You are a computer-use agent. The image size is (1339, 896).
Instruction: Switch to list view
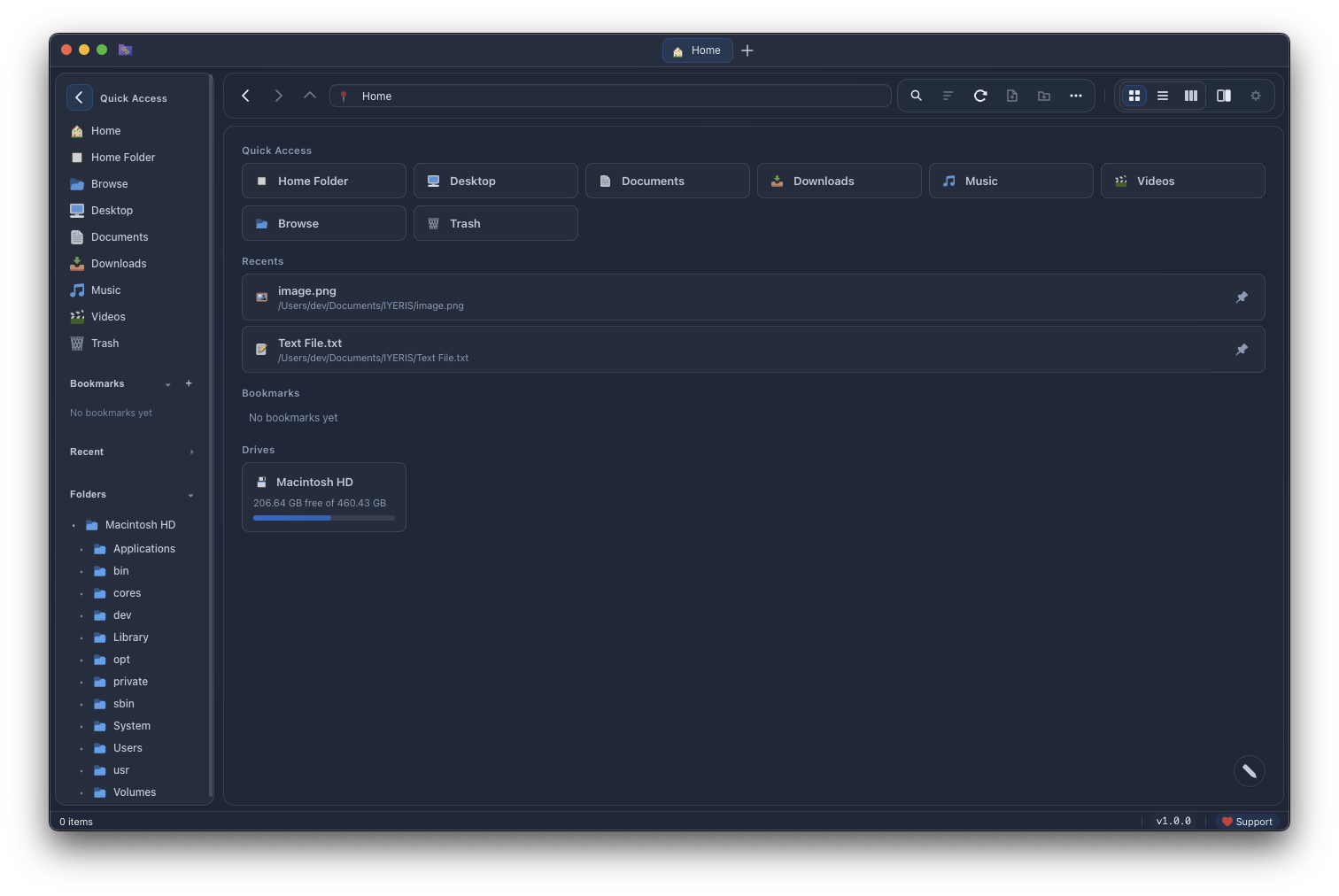tap(1163, 96)
